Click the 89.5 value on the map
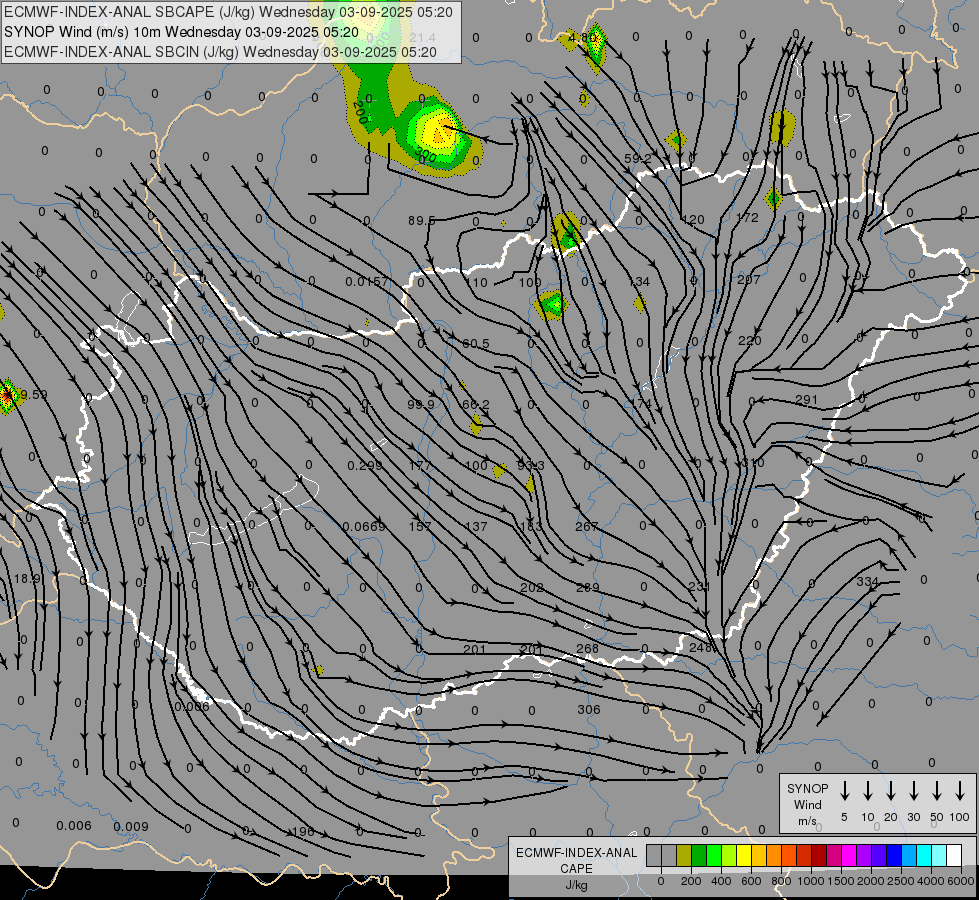The height and width of the screenshot is (900, 979). click(x=422, y=220)
